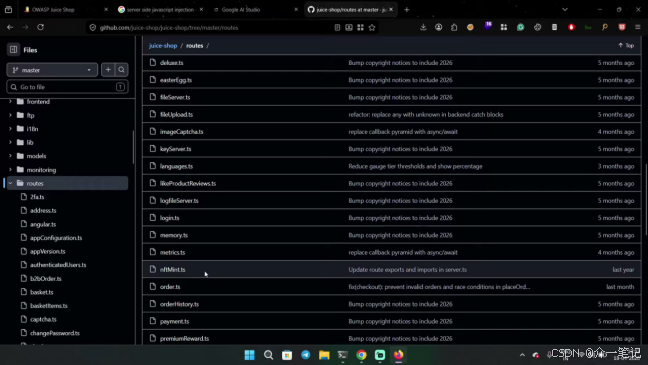Select appVersion.ts in the sidebar tree
Viewport: 648px width, 365px height.
pos(48,251)
